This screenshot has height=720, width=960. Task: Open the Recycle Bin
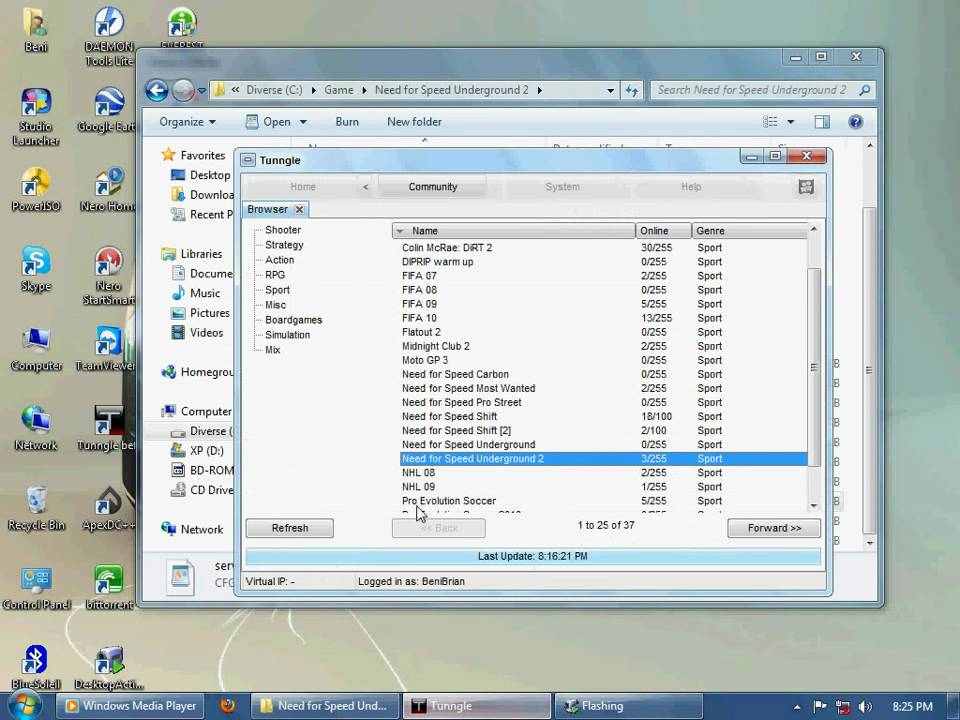coord(36,508)
